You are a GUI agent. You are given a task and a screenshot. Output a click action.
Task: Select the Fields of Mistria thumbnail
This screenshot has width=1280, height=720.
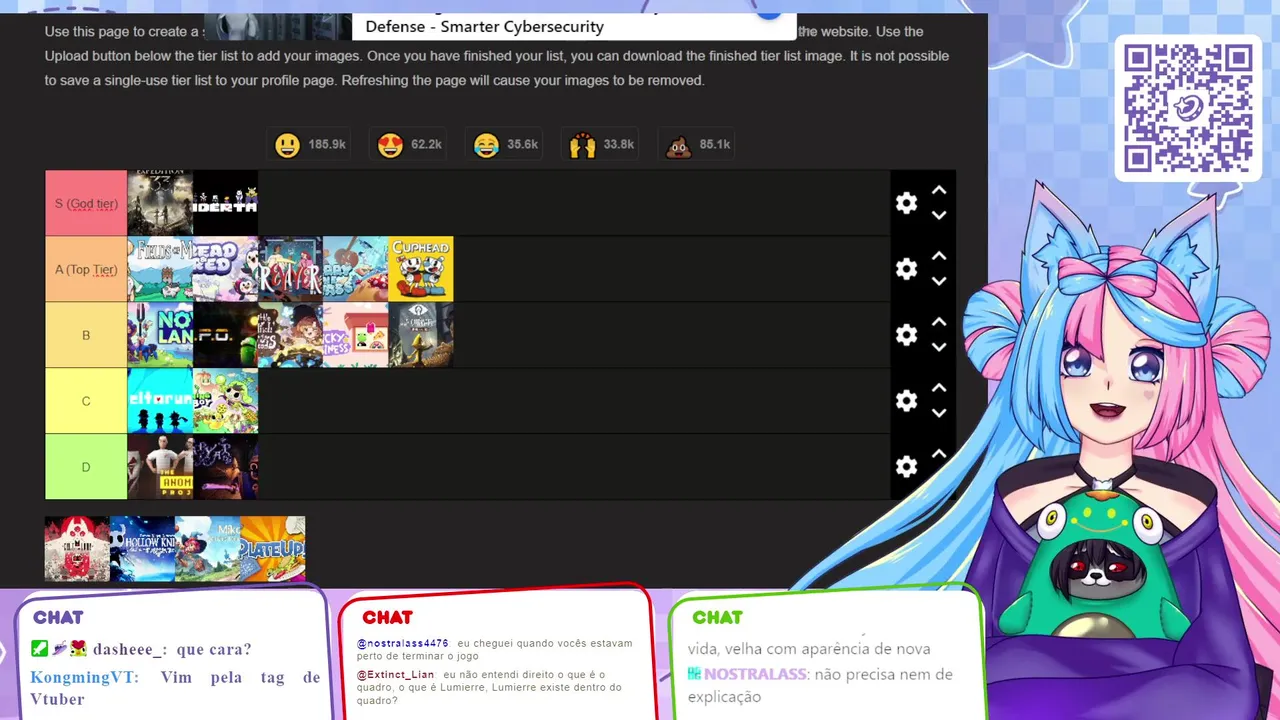click(x=160, y=269)
